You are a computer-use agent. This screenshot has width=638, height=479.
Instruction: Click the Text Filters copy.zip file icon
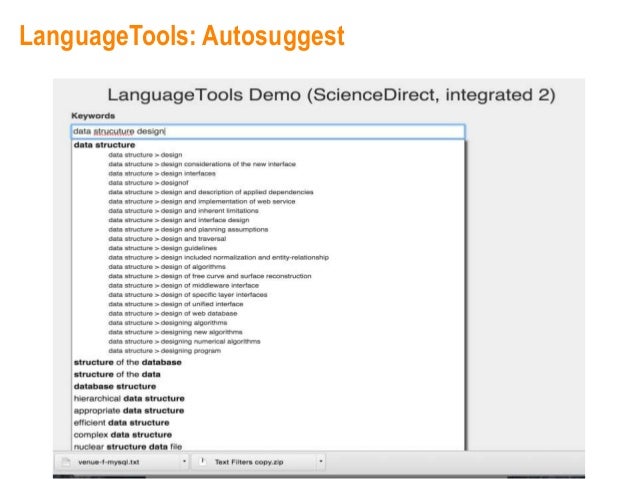pos(203,462)
